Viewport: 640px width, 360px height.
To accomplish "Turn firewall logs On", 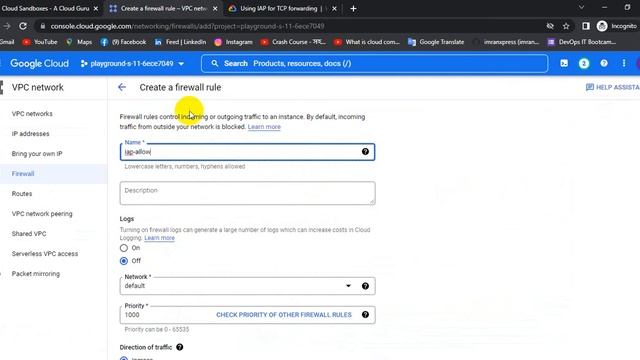I will 124,248.
